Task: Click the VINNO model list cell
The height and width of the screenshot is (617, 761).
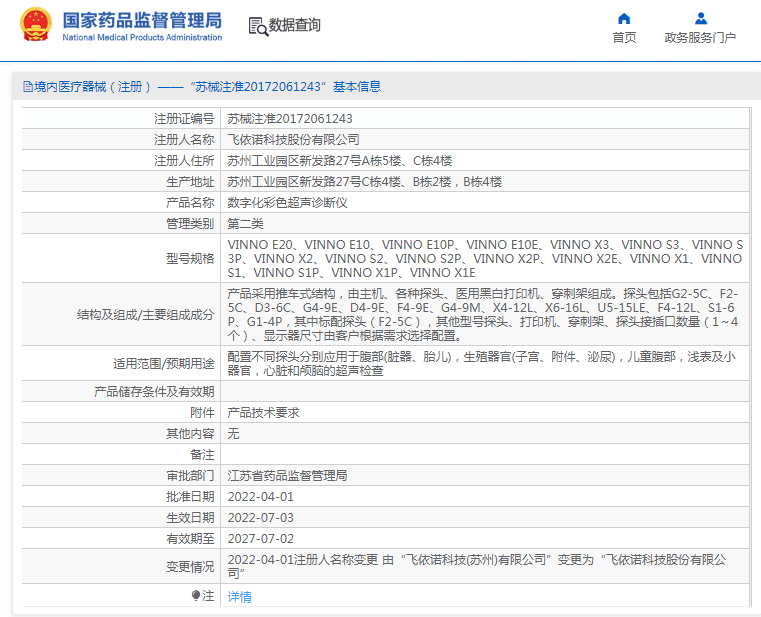Action: point(485,259)
